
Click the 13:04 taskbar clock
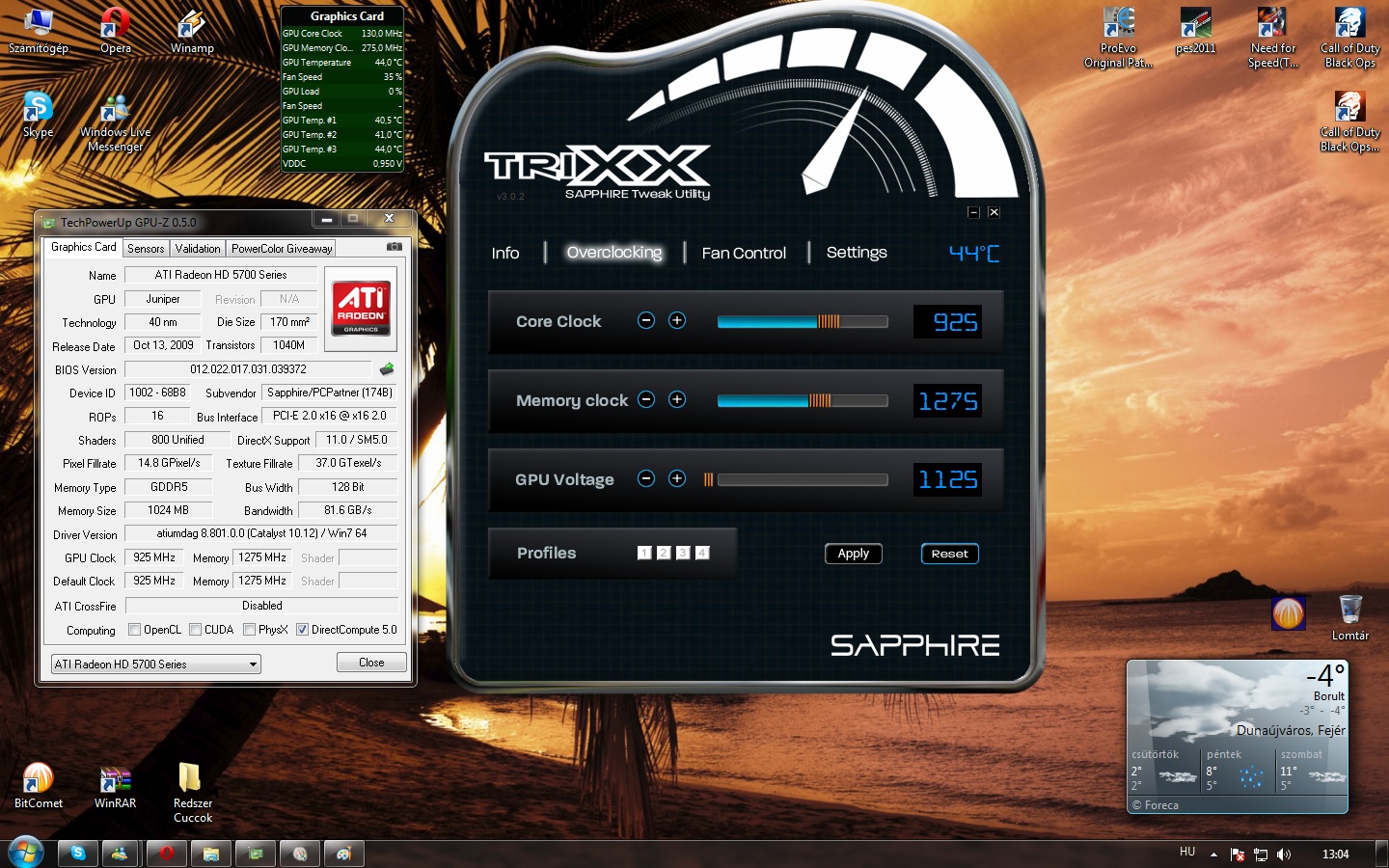pyautogui.click(x=1336, y=854)
